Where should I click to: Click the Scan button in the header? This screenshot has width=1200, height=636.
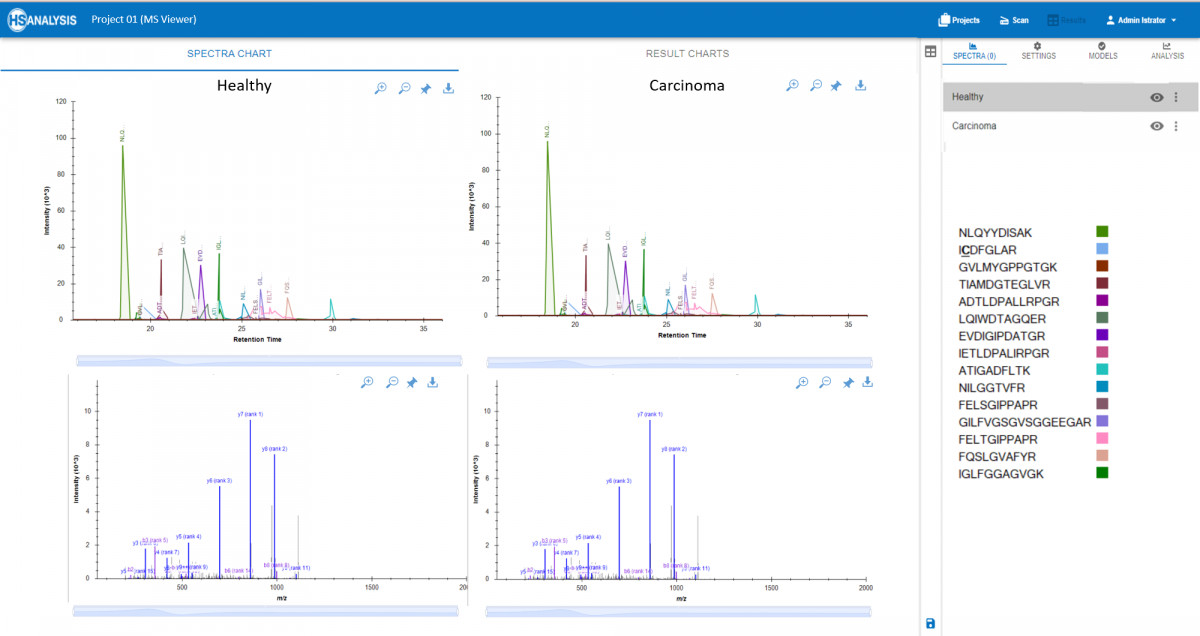pyautogui.click(x=1013, y=20)
